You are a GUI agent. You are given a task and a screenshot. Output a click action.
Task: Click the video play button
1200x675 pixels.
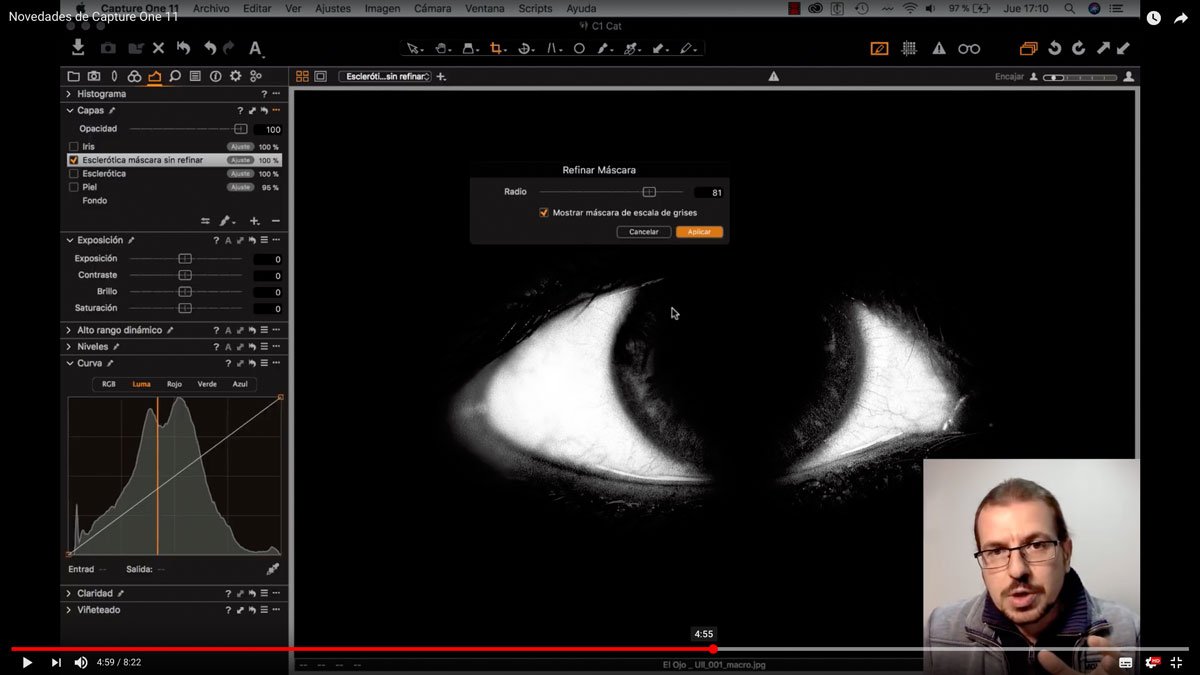coord(27,662)
